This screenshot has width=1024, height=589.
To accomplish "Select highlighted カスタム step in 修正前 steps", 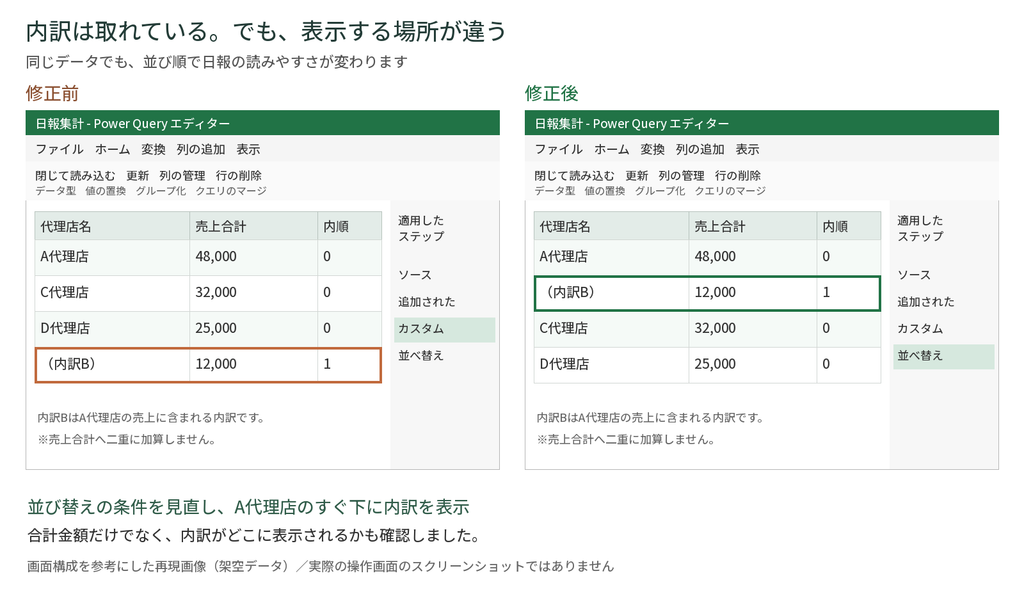I will point(444,329).
